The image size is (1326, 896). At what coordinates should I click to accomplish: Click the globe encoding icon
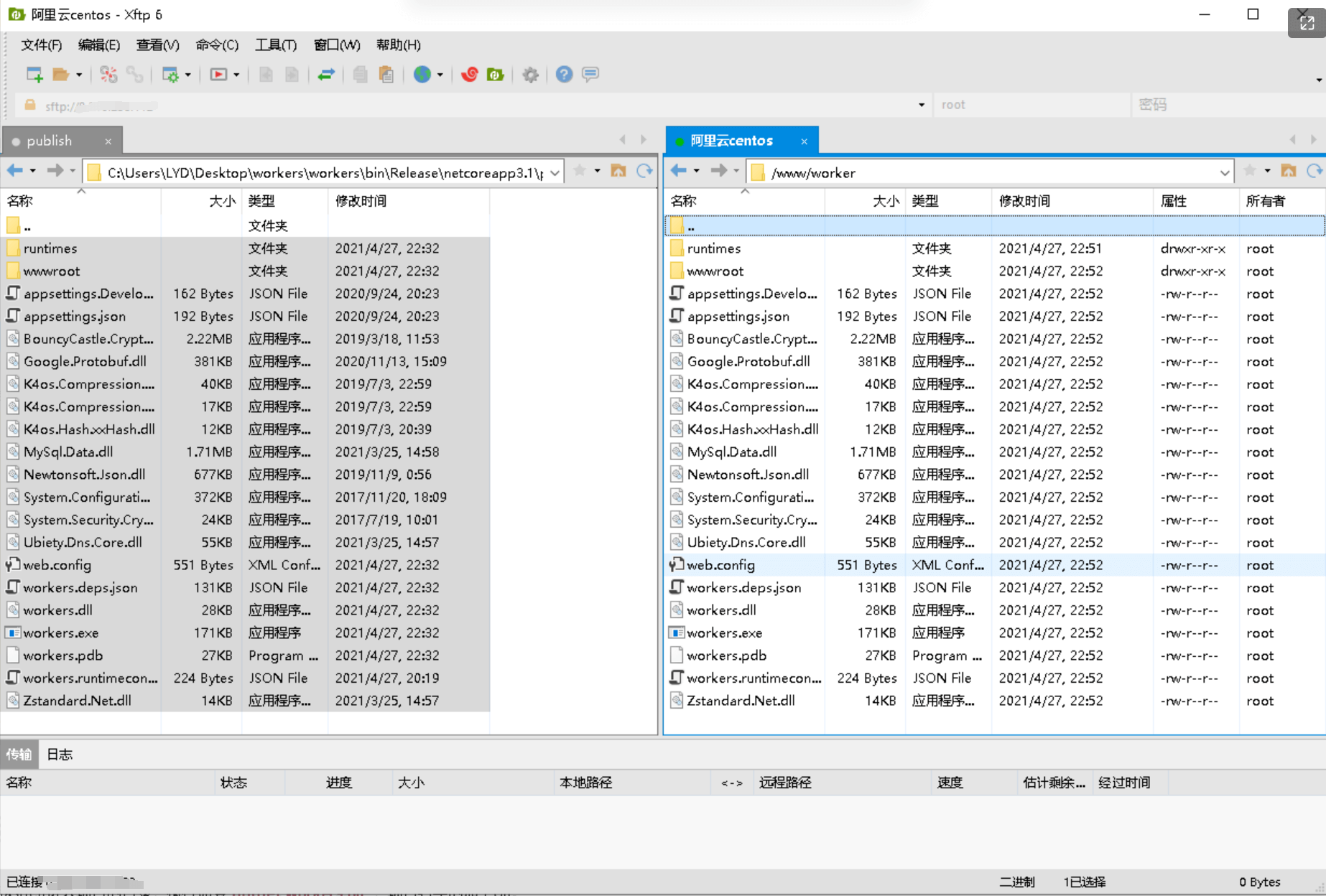[x=422, y=75]
